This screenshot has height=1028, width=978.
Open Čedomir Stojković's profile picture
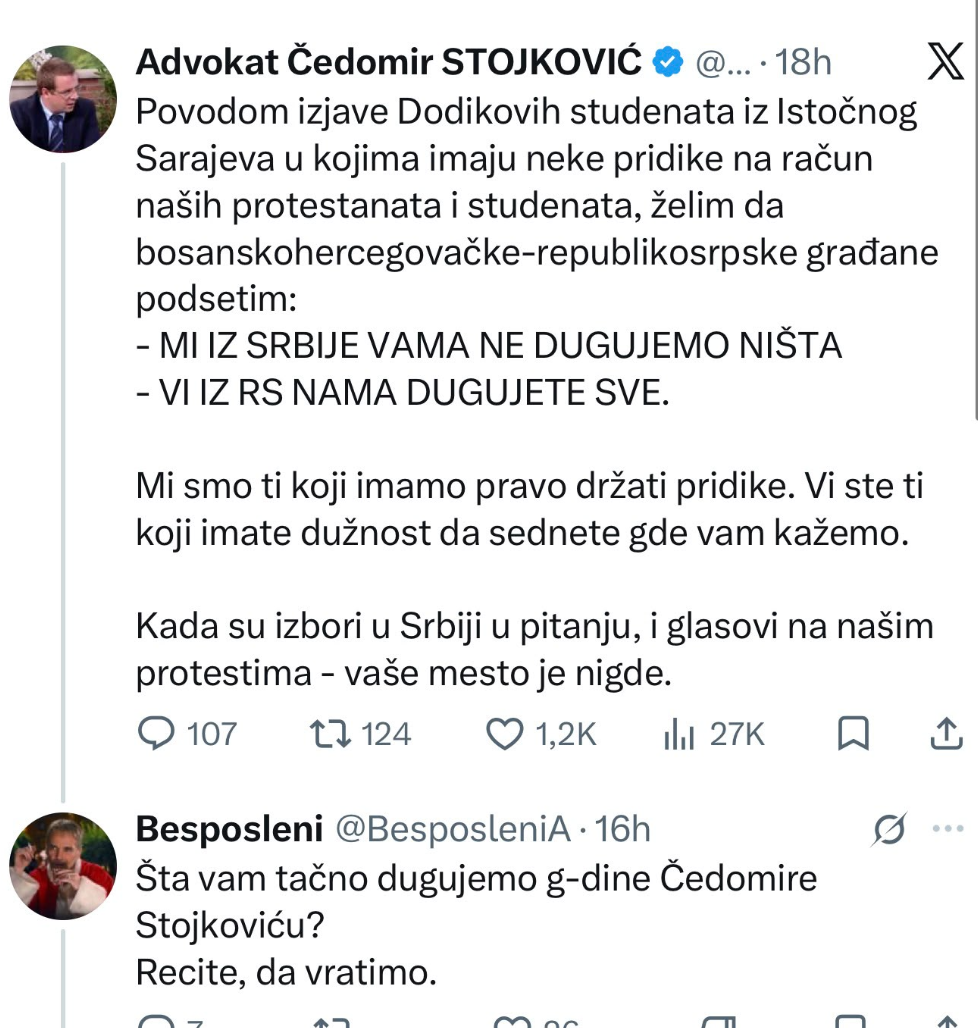(64, 99)
